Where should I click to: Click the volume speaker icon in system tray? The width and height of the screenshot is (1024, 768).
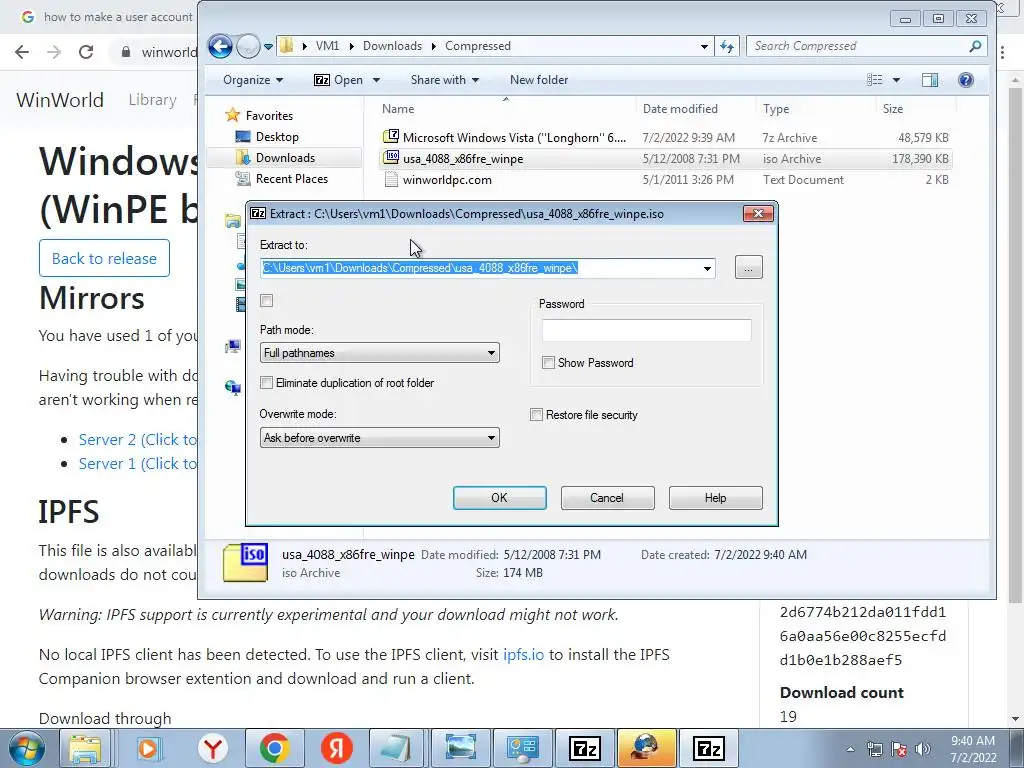tap(923, 749)
